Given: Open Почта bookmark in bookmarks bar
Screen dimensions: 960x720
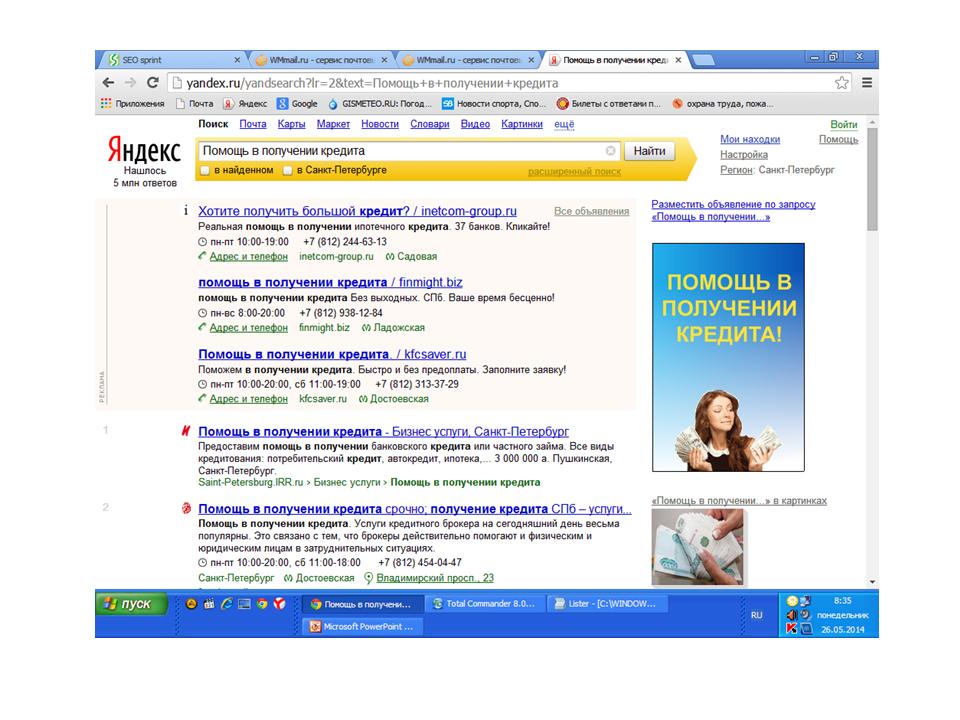Looking at the screenshot, I should [195, 103].
